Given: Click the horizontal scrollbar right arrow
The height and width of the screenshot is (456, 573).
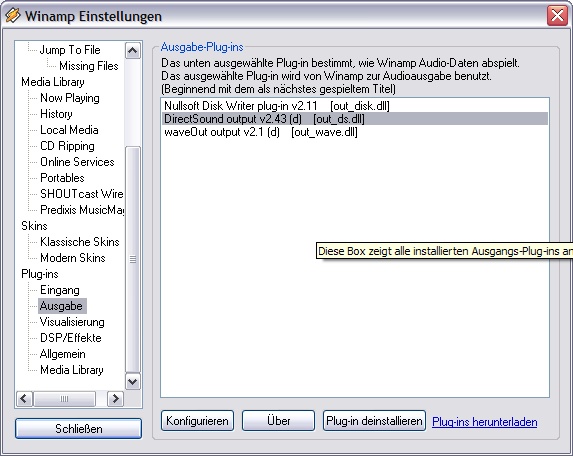Looking at the screenshot, I should pos(115,398).
